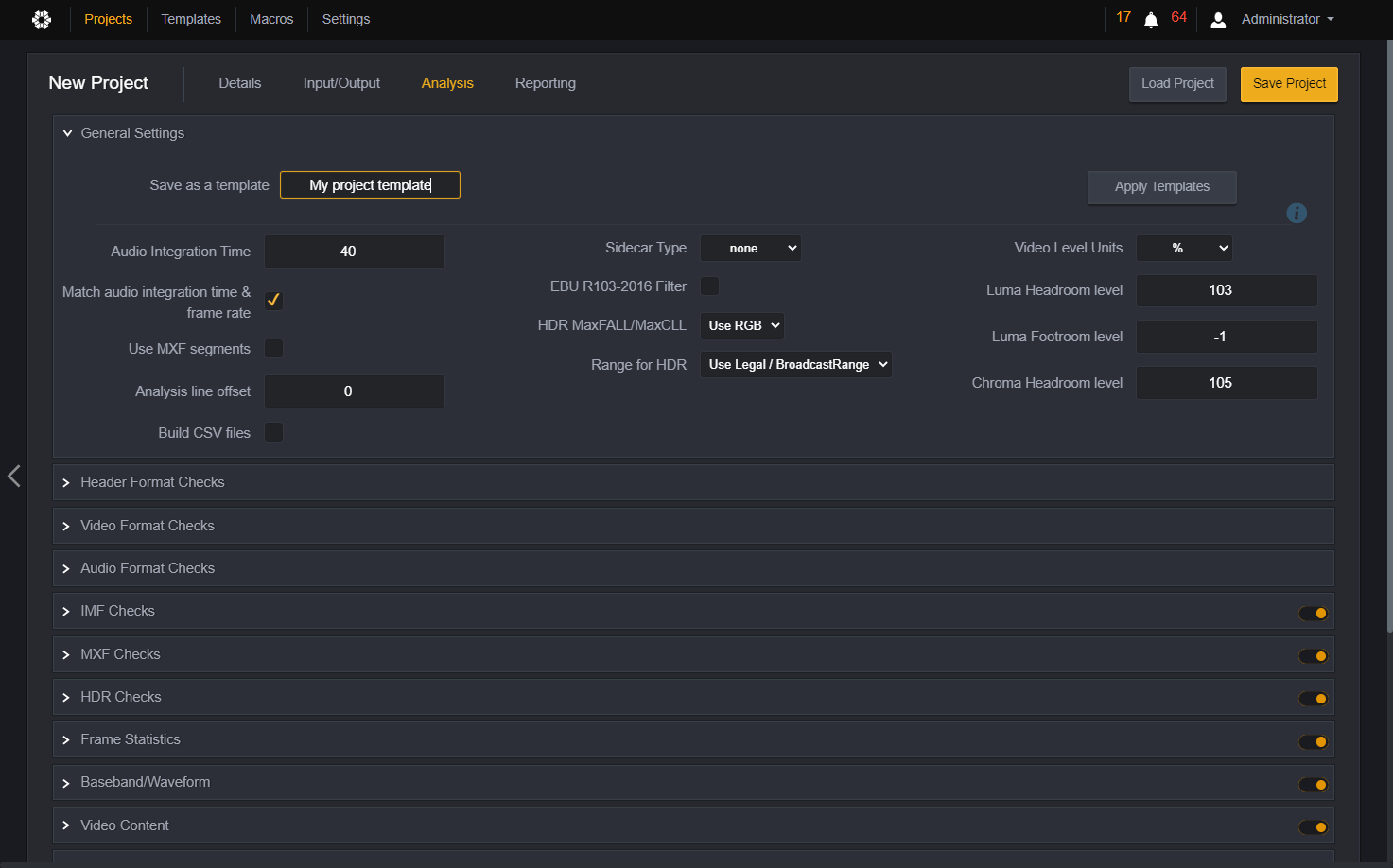The height and width of the screenshot is (868, 1393).
Task: Toggle Match audio integration time checkbox
Action: tap(273, 301)
